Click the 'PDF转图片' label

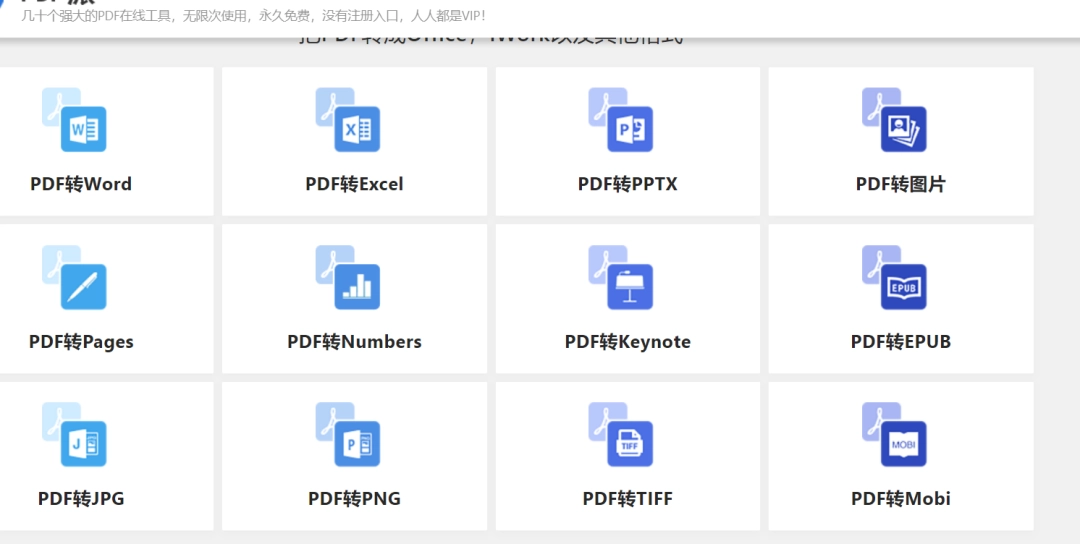[x=901, y=184]
